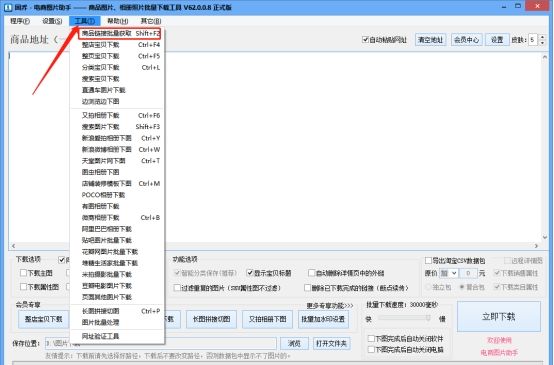The height and width of the screenshot is (365, 554).
Task: Click the batch download speed slider
Action: point(403,318)
